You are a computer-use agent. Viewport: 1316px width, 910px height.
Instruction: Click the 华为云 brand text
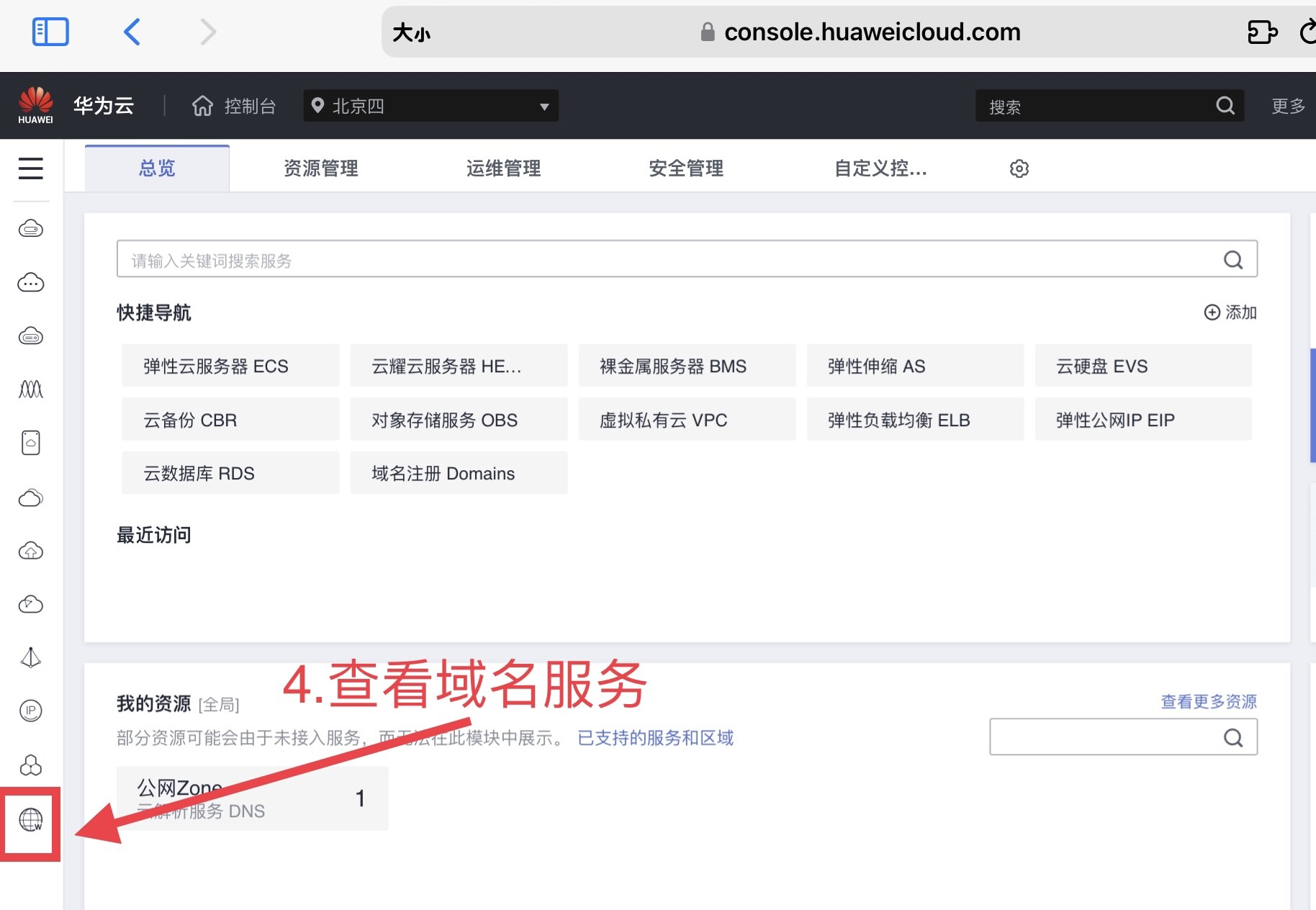(104, 106)
